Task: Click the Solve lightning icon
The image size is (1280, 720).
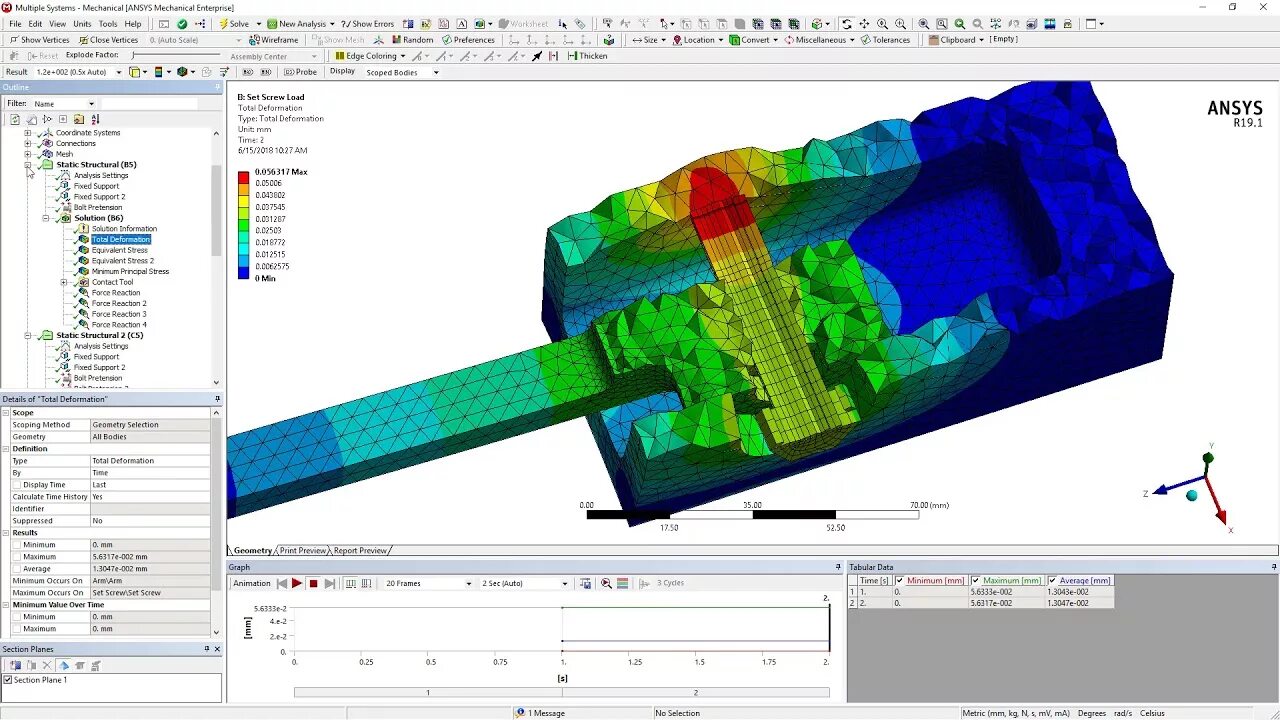Action: click(223, 24)
